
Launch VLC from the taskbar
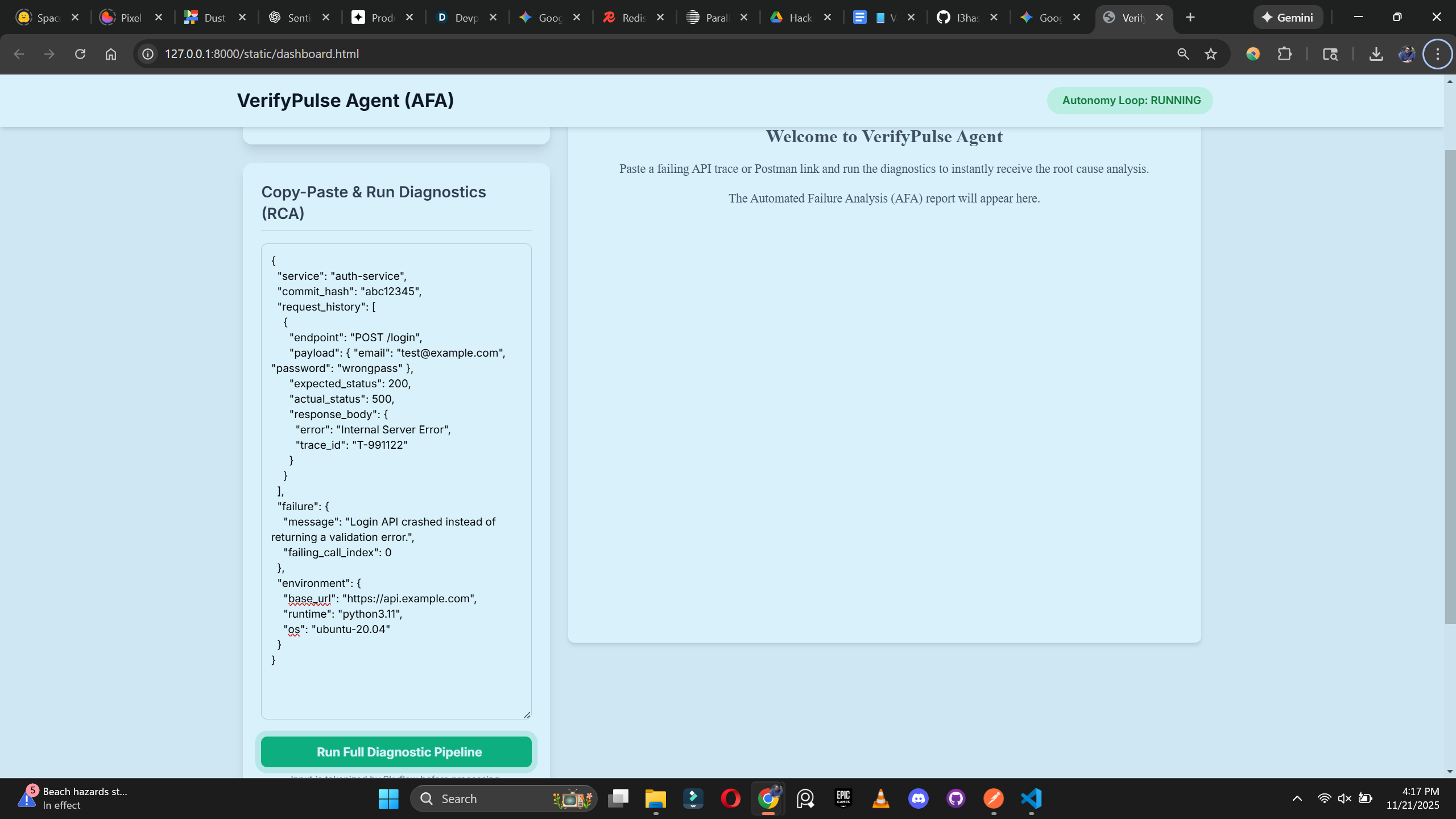click(x=881, y=799)
